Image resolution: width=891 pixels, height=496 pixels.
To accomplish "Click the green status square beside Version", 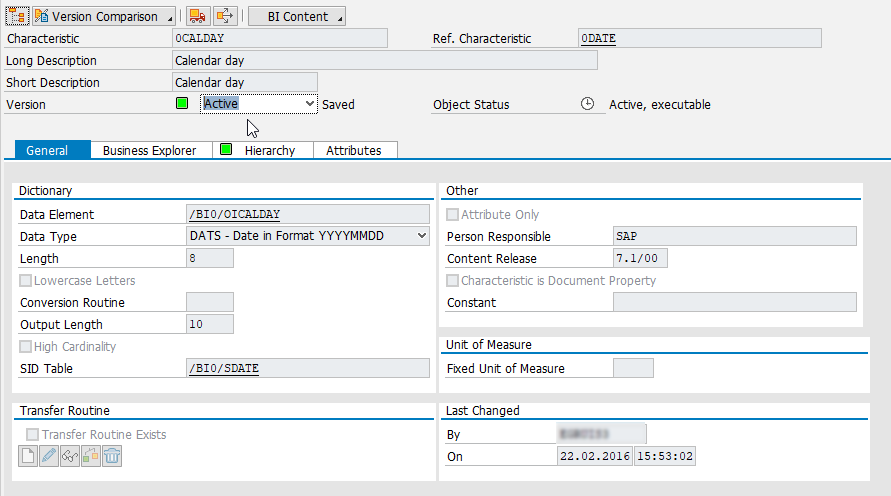I will 182,104.
